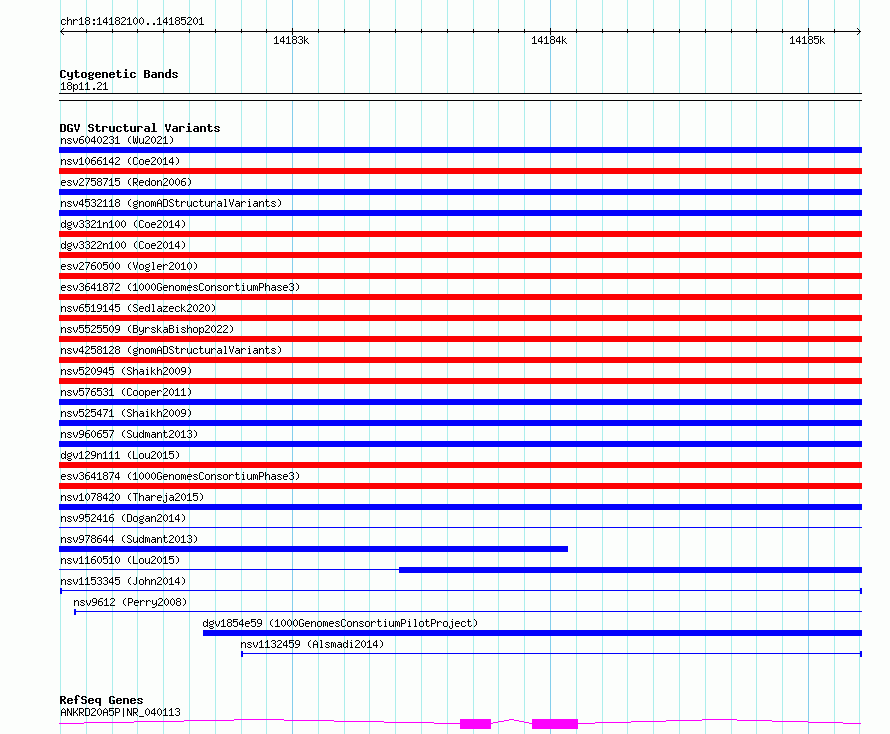Image resolution: width=890 pixels, height=734 pixels.
Task: Open nsv1132459 (Alsmadi2014) label
Action: coord(312,644)
